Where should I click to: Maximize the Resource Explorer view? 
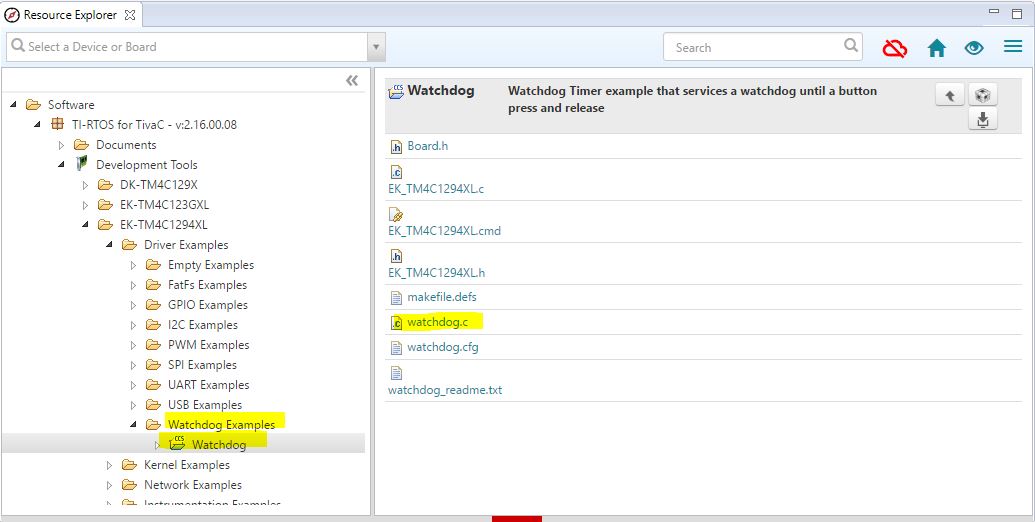[1017, 13]
